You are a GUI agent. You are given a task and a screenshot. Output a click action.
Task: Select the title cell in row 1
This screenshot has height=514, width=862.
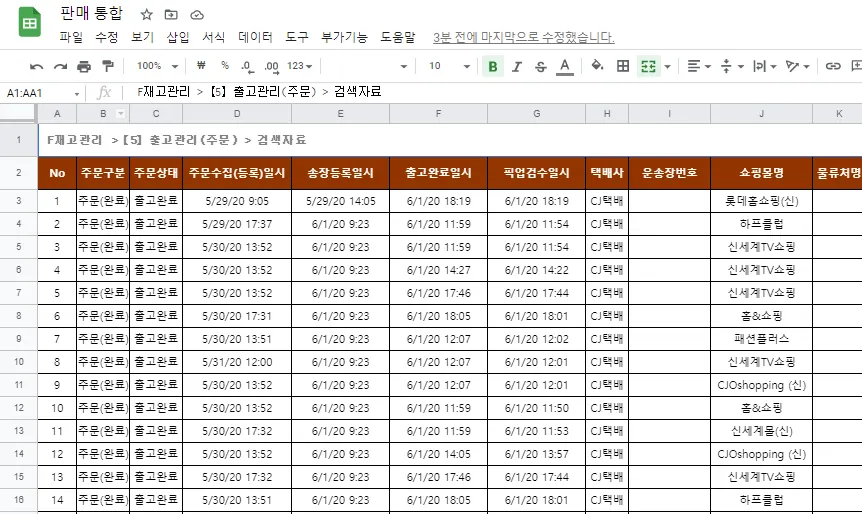click(450, 140)
